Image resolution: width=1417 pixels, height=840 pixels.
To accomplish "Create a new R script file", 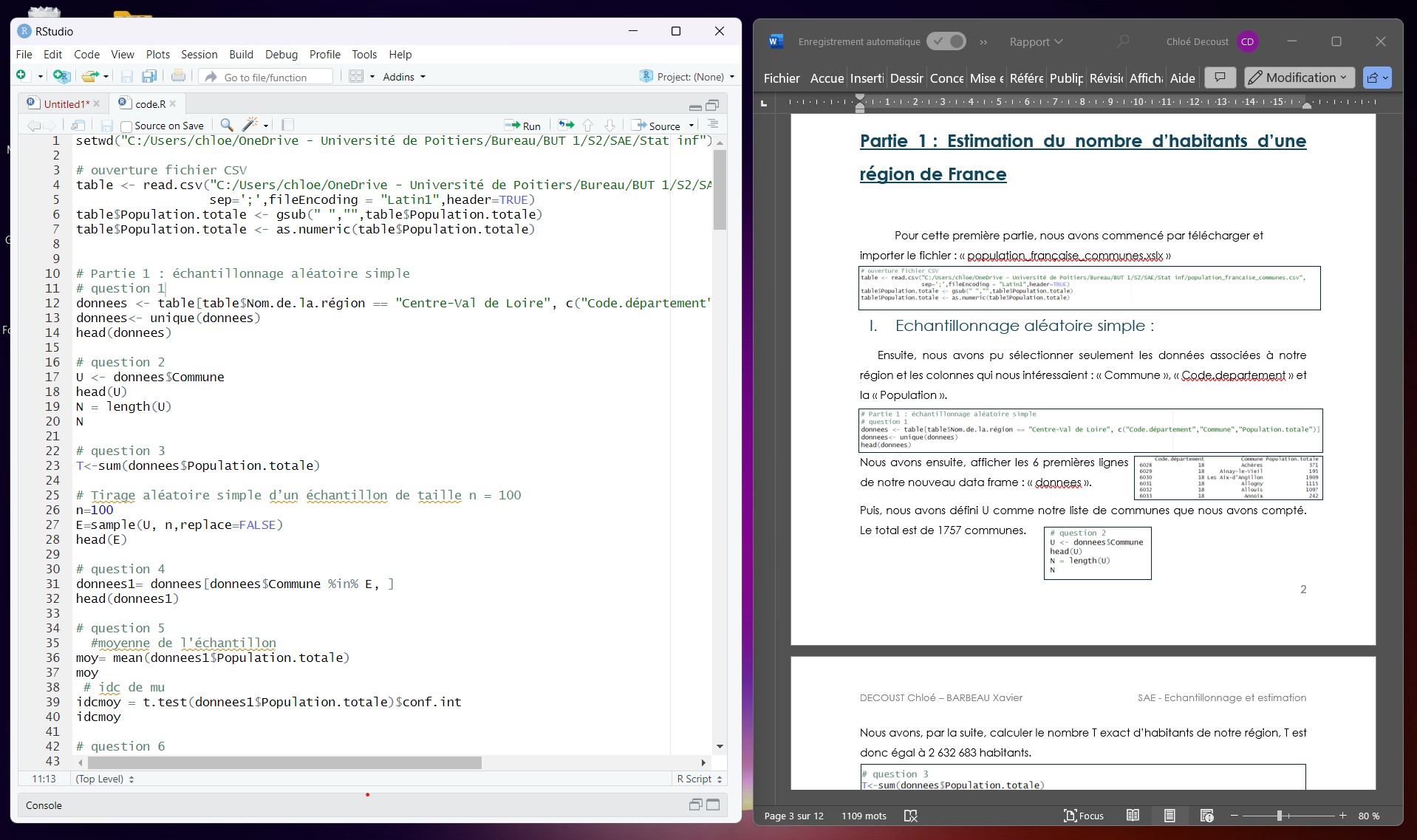I will [21, 76].
